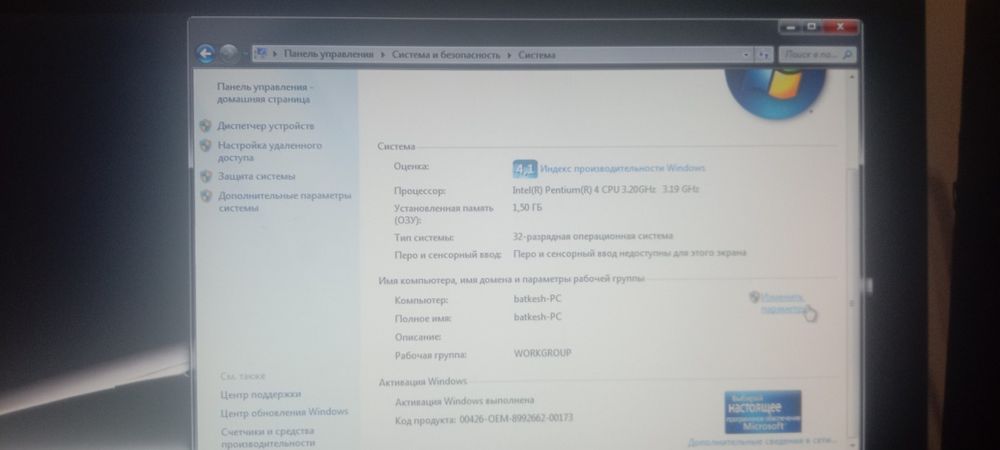This screenshot has height=450, width=1000.
Task: Open Центр обновления Windows
Action: coord(284,412)
